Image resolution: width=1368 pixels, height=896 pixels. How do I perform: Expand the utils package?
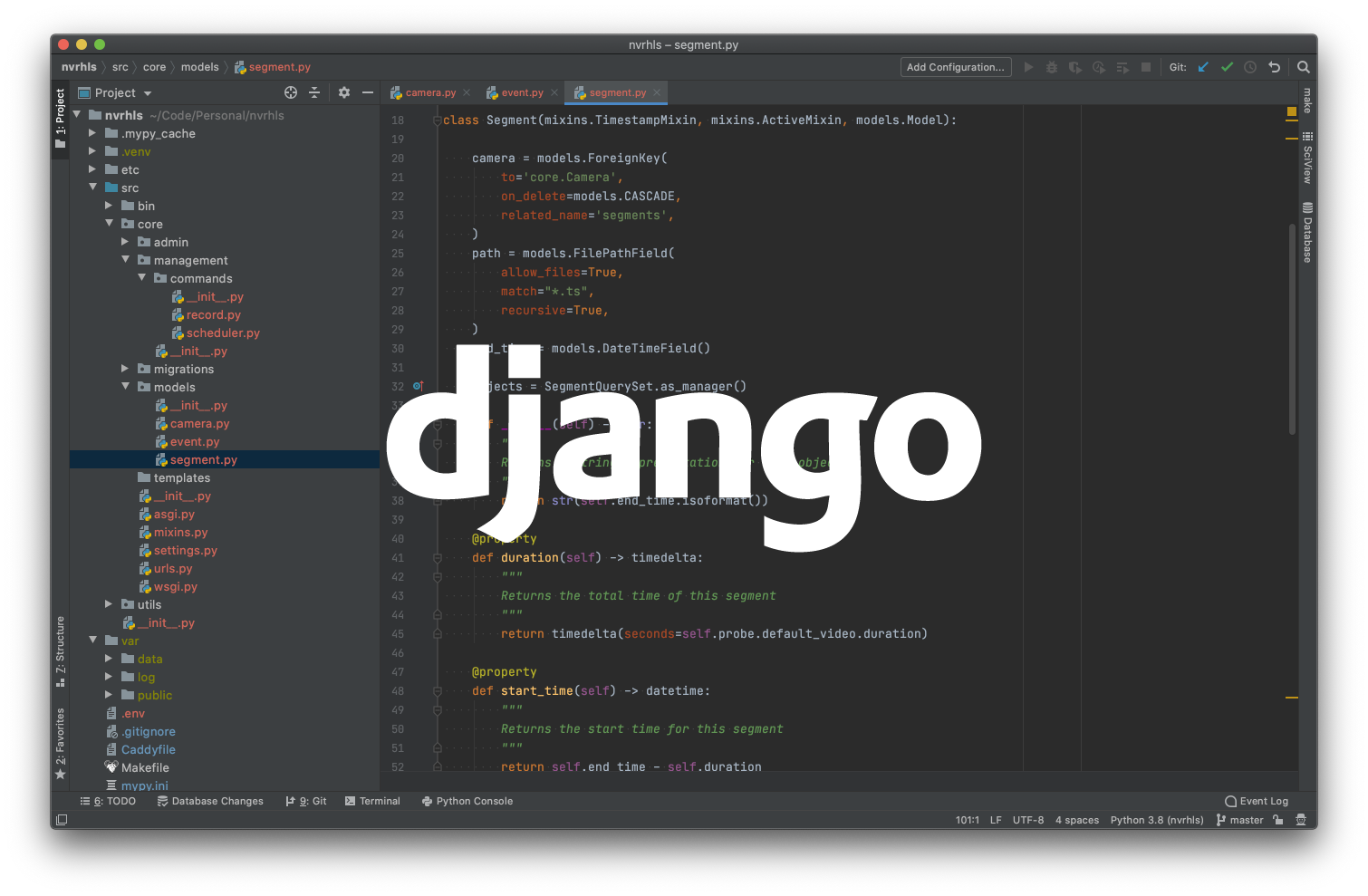(109, 604)
